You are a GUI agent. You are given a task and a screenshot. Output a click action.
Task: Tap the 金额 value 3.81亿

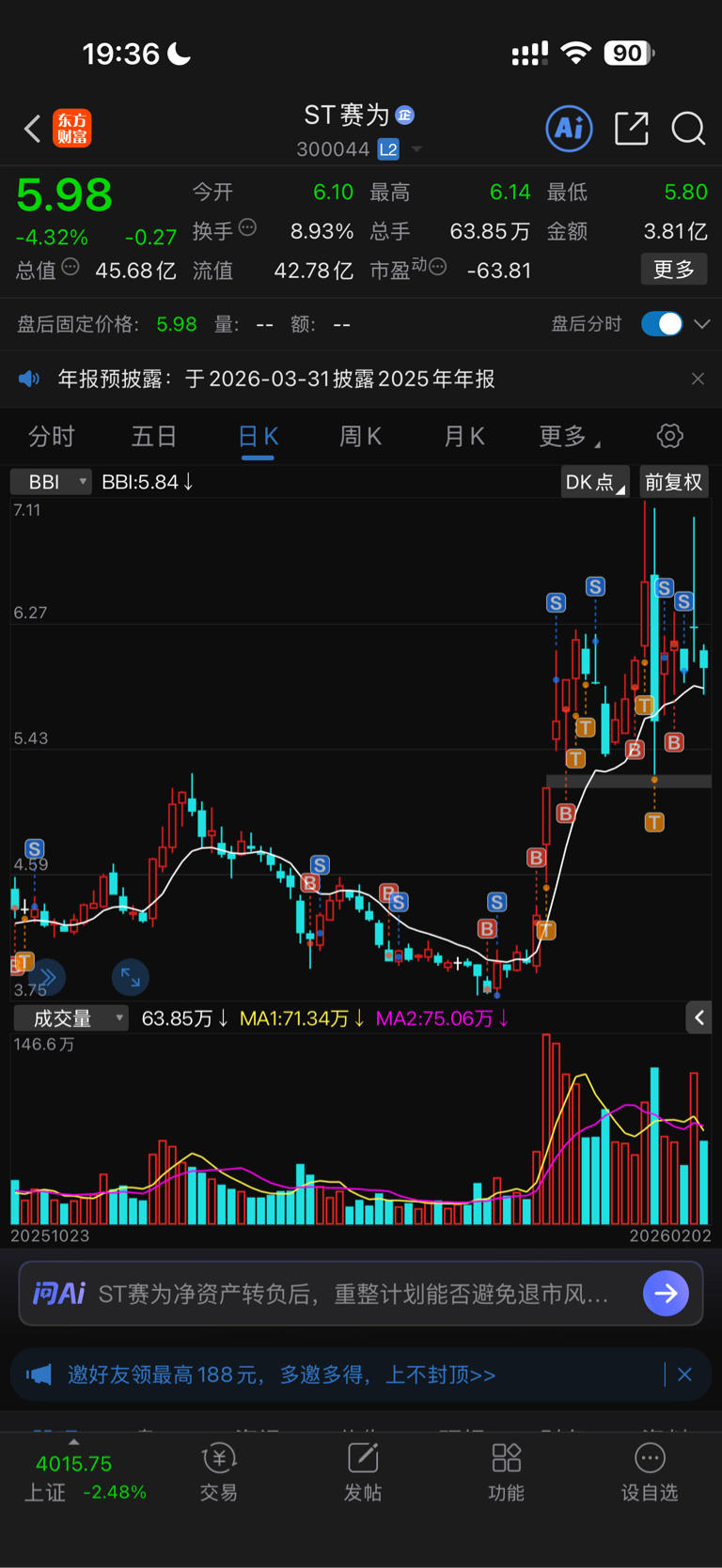pyautogui.click(x=675, y=231)
